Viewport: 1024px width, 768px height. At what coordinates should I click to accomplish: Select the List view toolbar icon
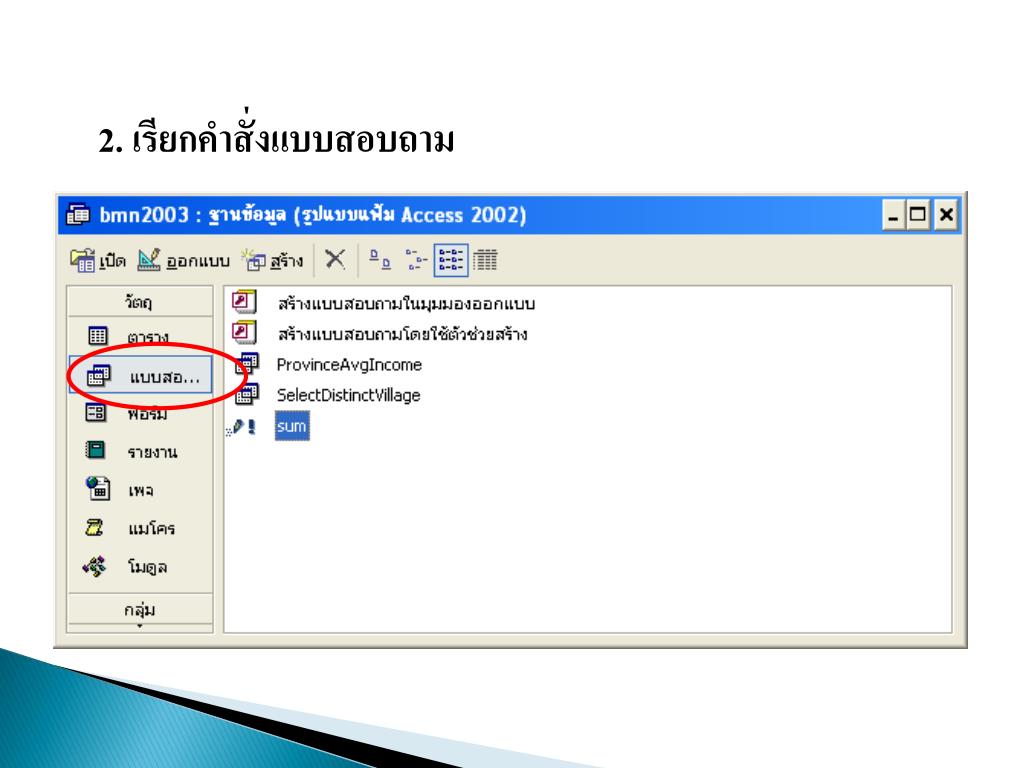click(x=451, y=260)
